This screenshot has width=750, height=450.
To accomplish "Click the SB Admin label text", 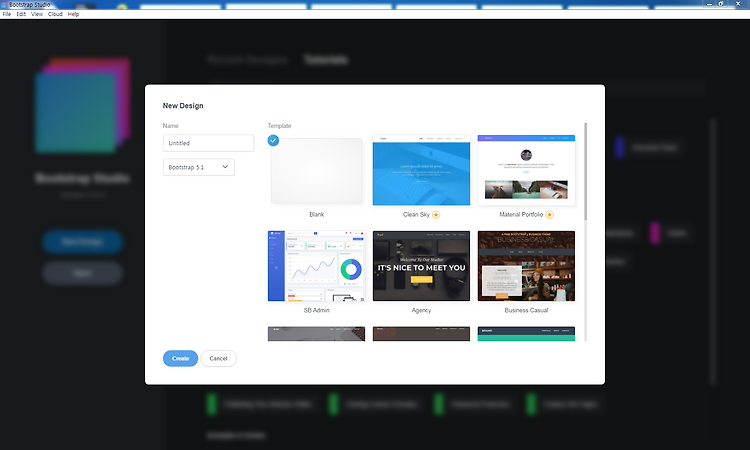I will tap(317, 310).
